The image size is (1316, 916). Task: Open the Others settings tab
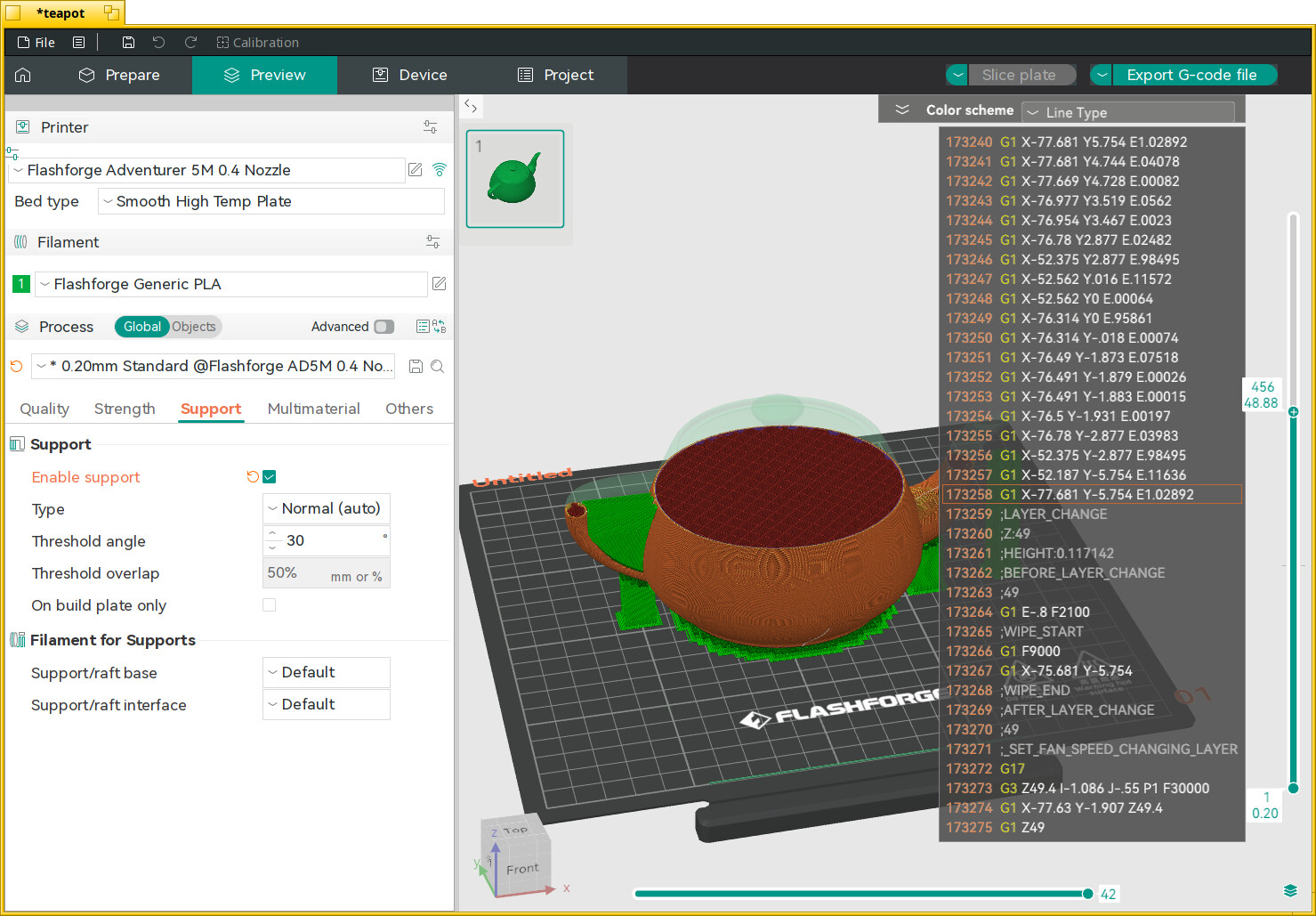coord(409,409)
